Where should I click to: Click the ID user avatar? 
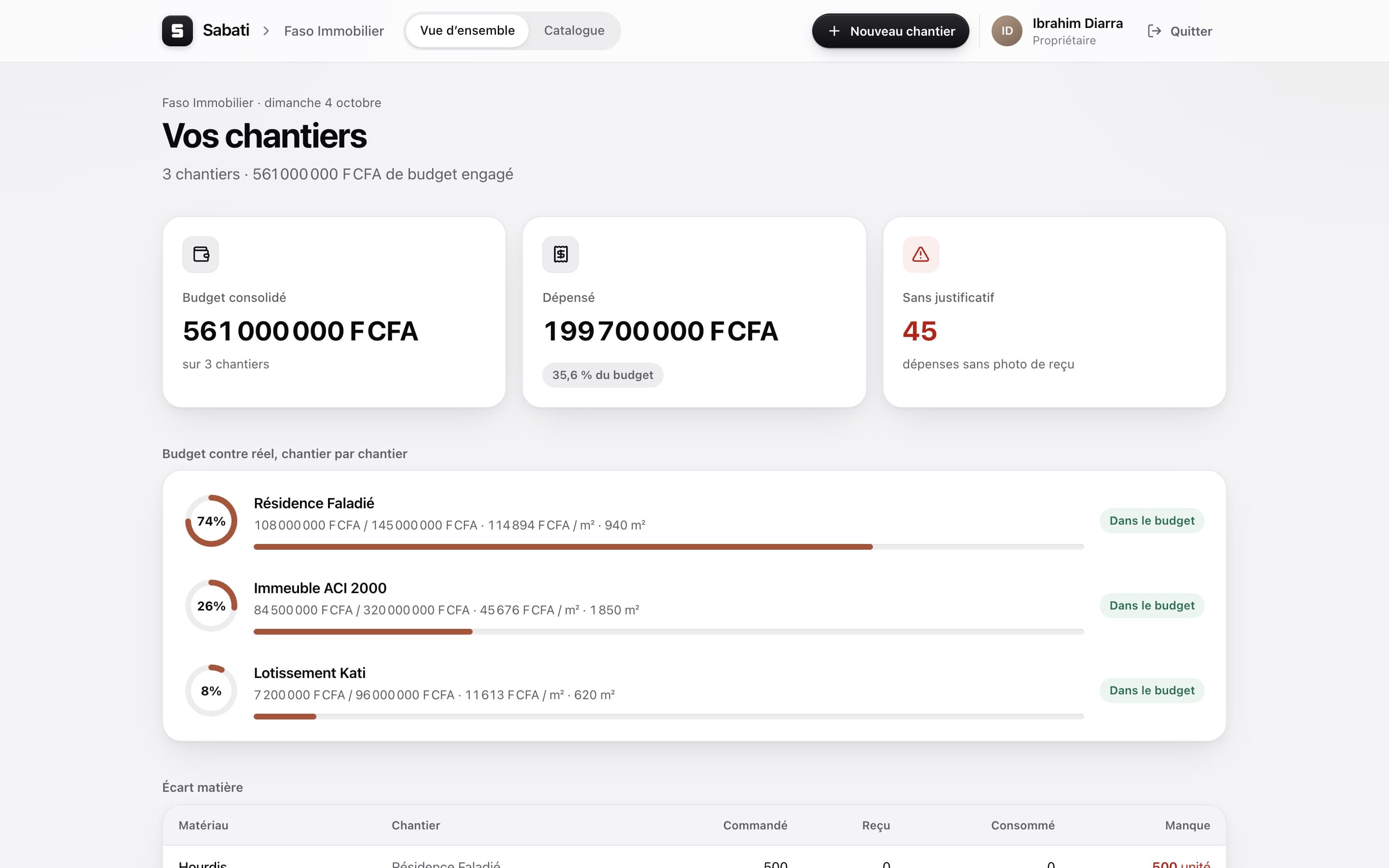pyautogui.click(x=1007, y=31)
